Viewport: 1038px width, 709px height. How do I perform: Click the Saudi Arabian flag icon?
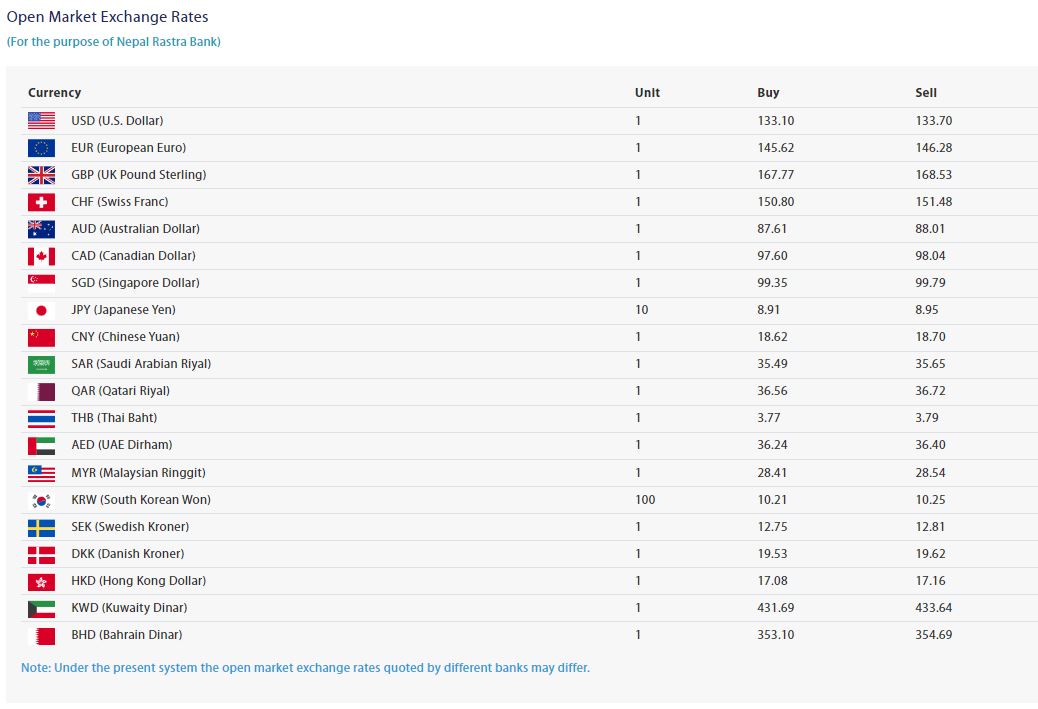[41, 364]
